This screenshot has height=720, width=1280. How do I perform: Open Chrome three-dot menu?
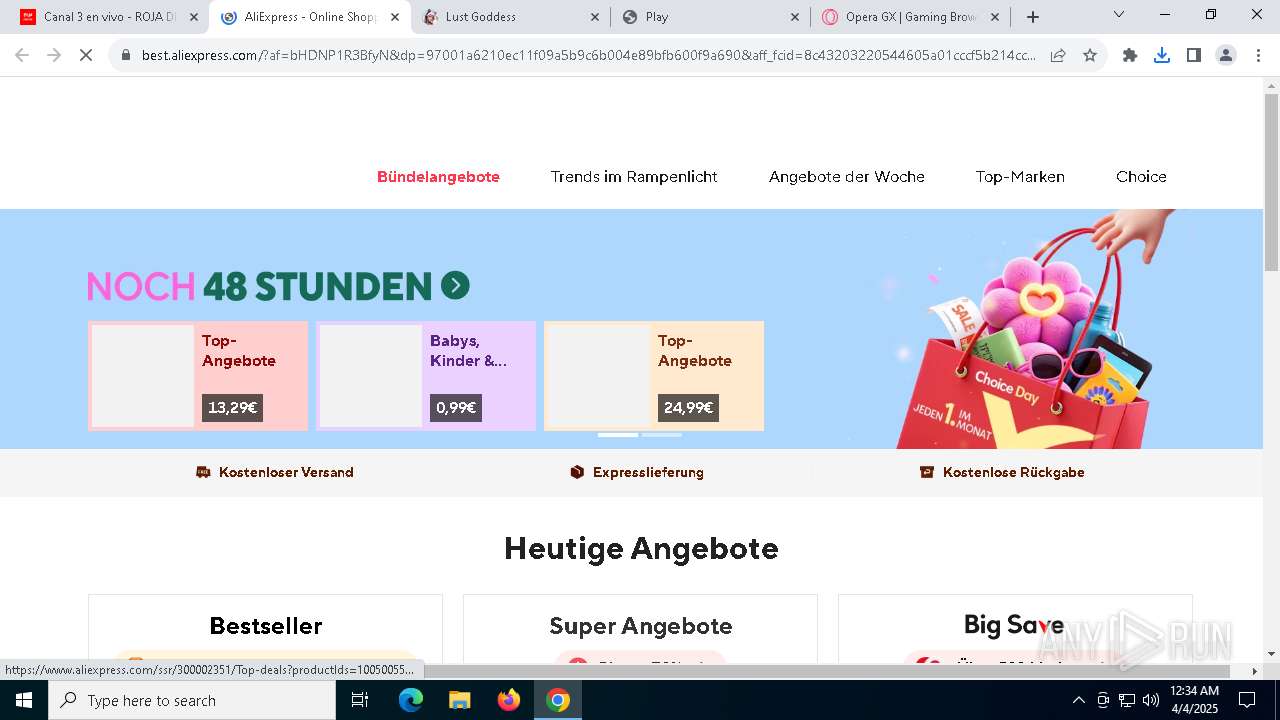(x=1258, y=55)
